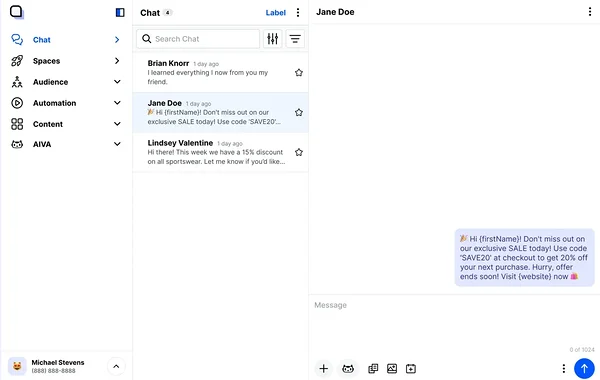Open the Jane Doe conversation options menu
The width and height of the screenshot is (600, 380).
[x=590, y=12]
